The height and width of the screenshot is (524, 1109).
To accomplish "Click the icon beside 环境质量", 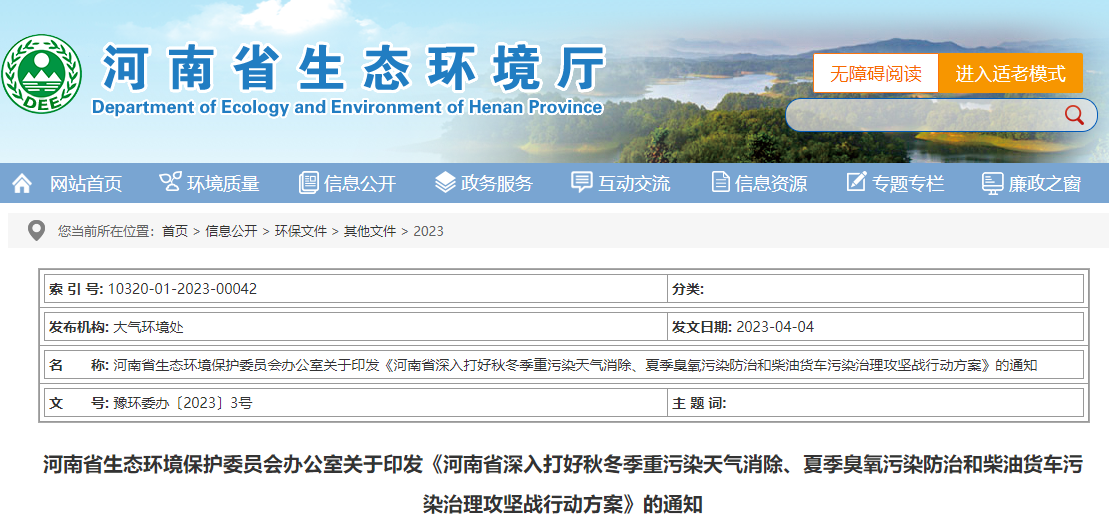I will [x=170, y=182].
